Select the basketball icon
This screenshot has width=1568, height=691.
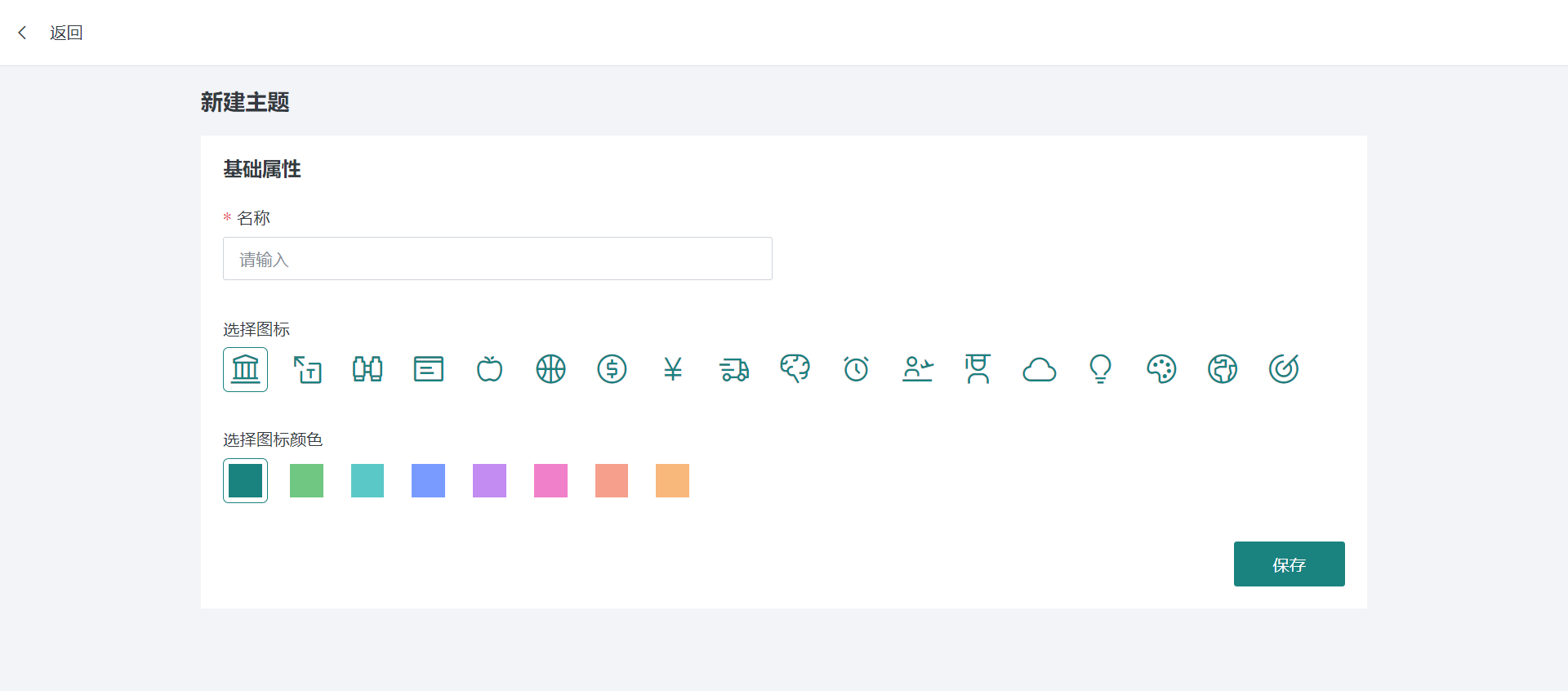550,369
